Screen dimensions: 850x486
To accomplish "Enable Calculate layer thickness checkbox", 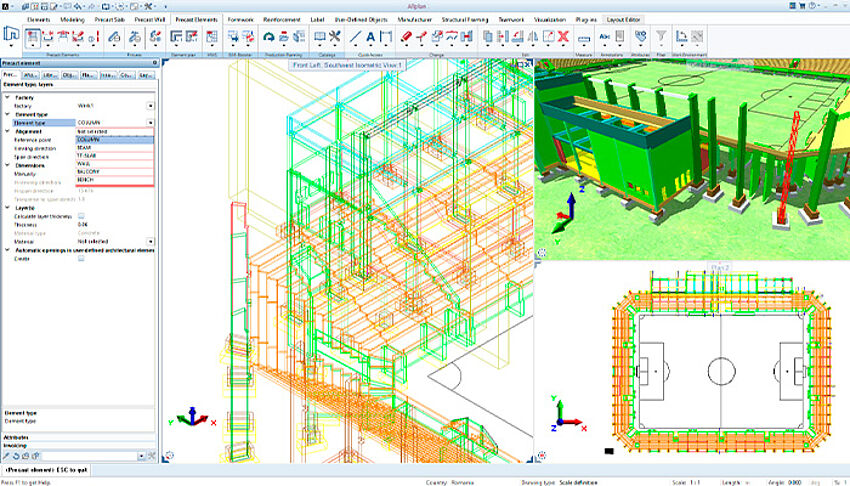I will pos(81,215).
